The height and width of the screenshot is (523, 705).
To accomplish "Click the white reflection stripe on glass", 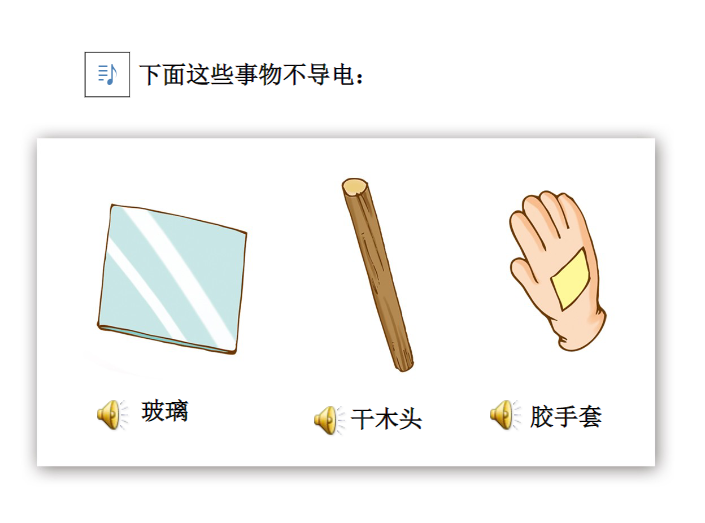I will click(x=180, y=270).
